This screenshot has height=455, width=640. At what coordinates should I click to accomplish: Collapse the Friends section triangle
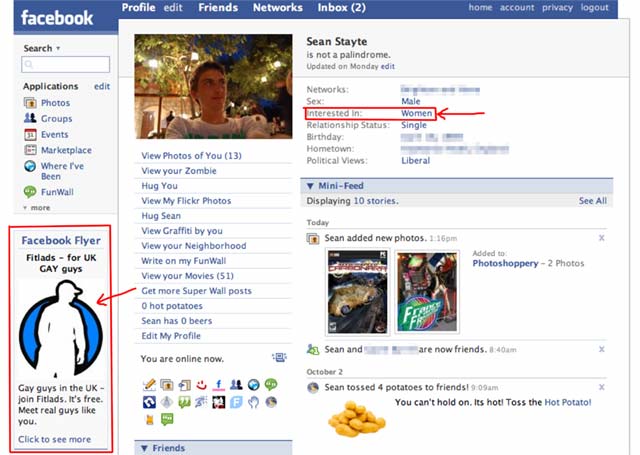pos(144,448)
